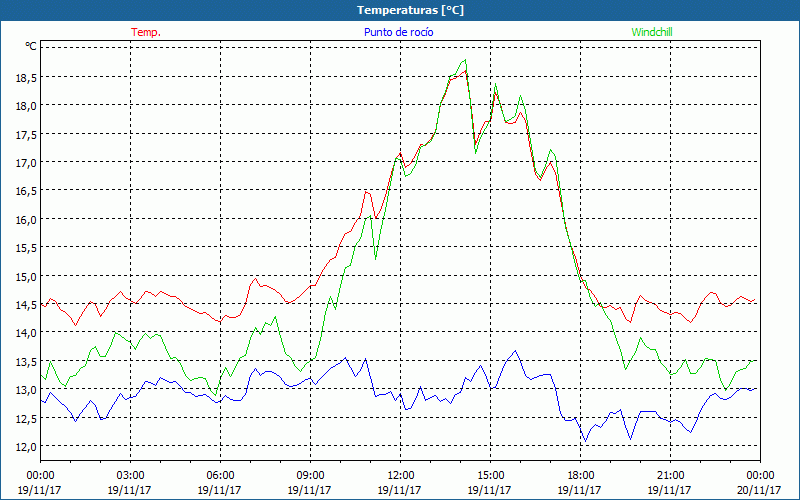Click the 14,0 y-axis value
The image size is (800, 500).
[25, 333]
